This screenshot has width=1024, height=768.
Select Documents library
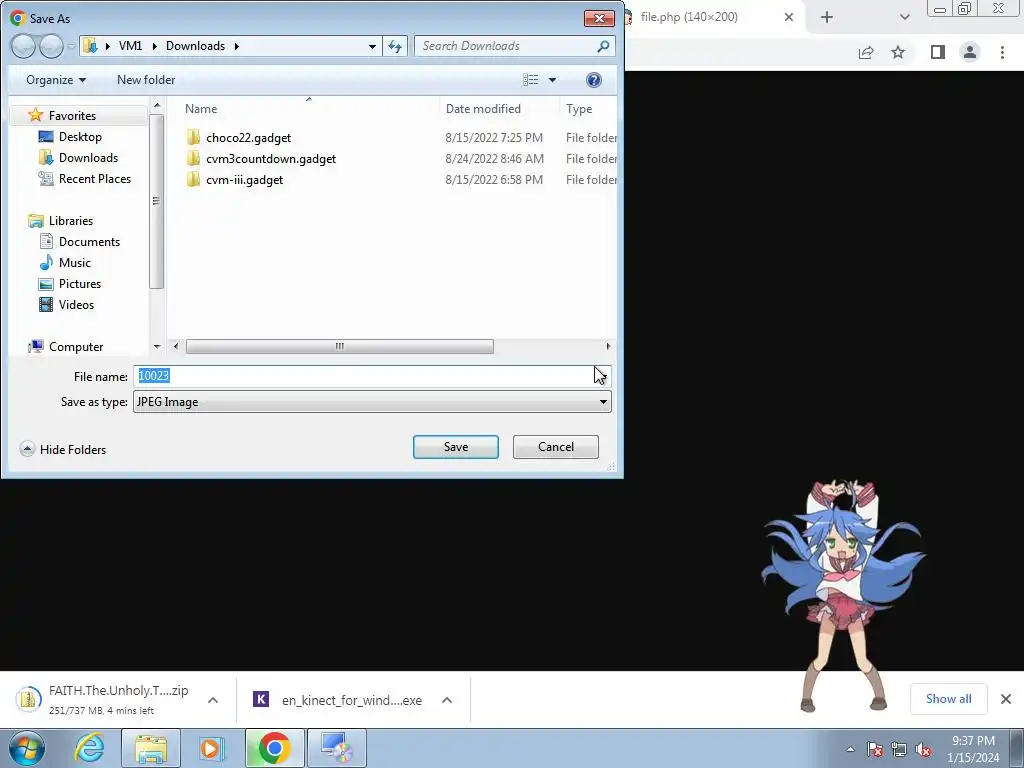coord(89,242)
